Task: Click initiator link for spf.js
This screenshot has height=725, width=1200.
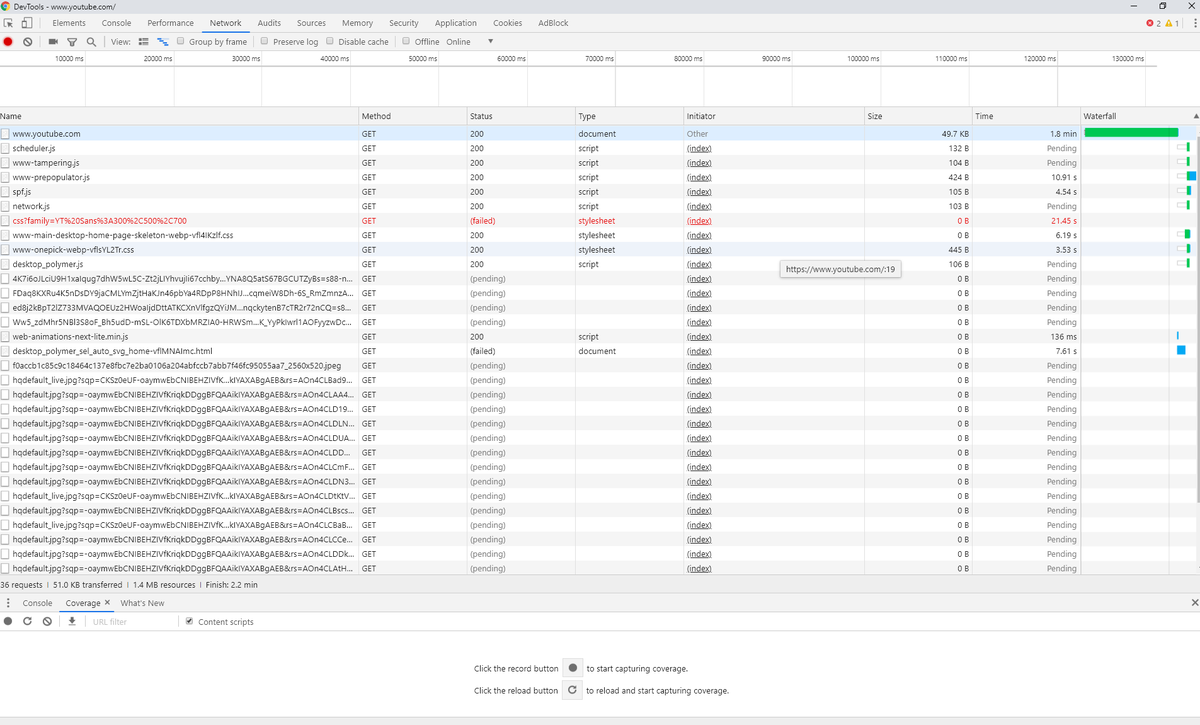Action: (699, 191)
